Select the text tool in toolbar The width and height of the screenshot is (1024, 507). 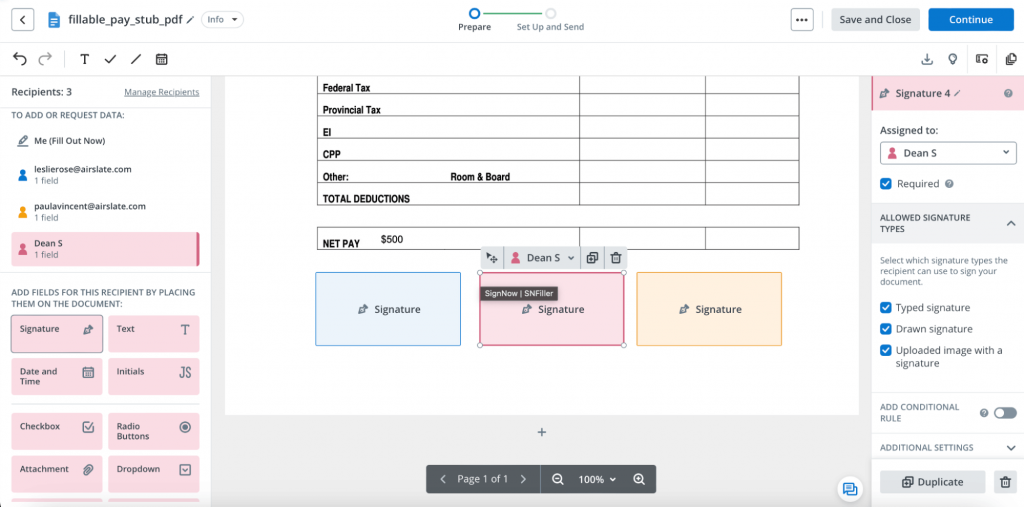click(85, 59)
